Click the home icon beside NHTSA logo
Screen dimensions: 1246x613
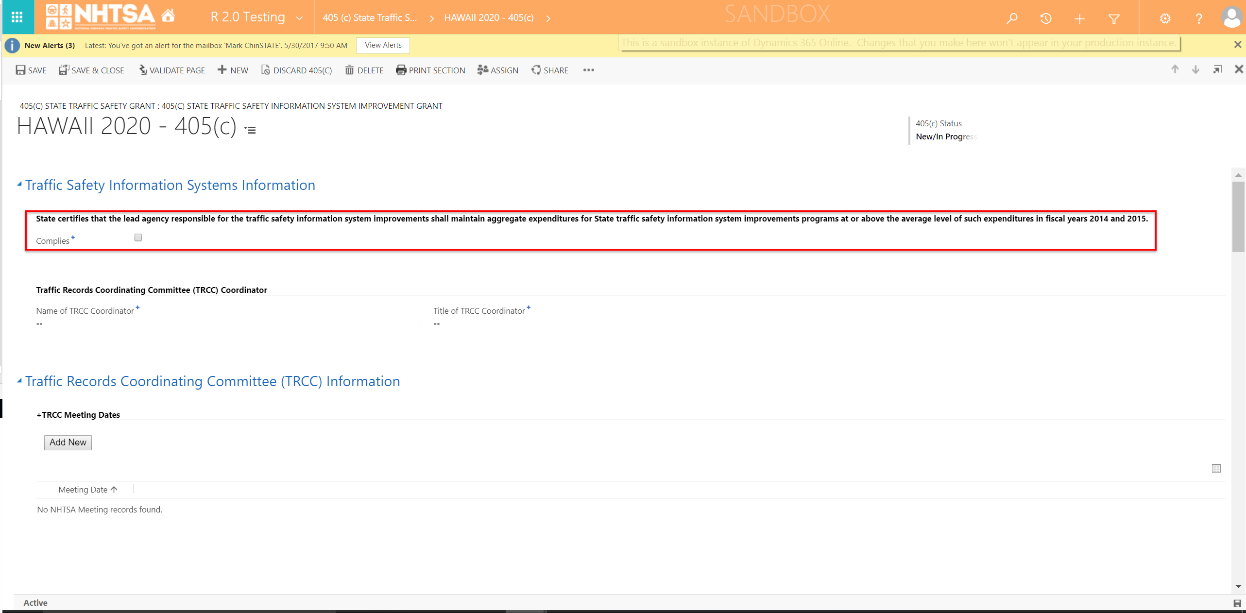coord(168,17)
